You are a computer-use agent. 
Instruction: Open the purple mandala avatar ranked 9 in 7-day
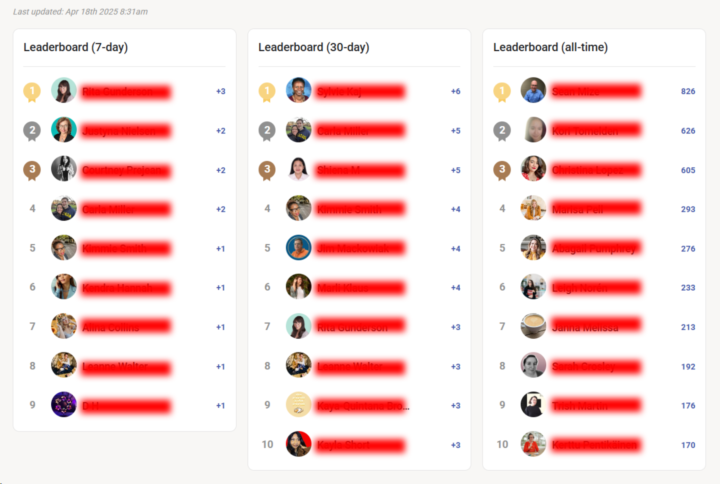tap(64, 405)
